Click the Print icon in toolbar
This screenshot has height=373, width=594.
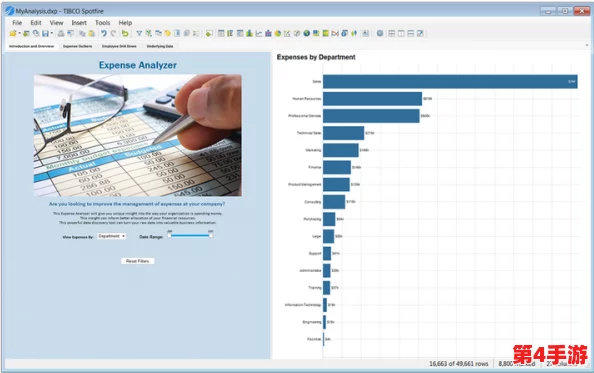[x=61, y=33]
